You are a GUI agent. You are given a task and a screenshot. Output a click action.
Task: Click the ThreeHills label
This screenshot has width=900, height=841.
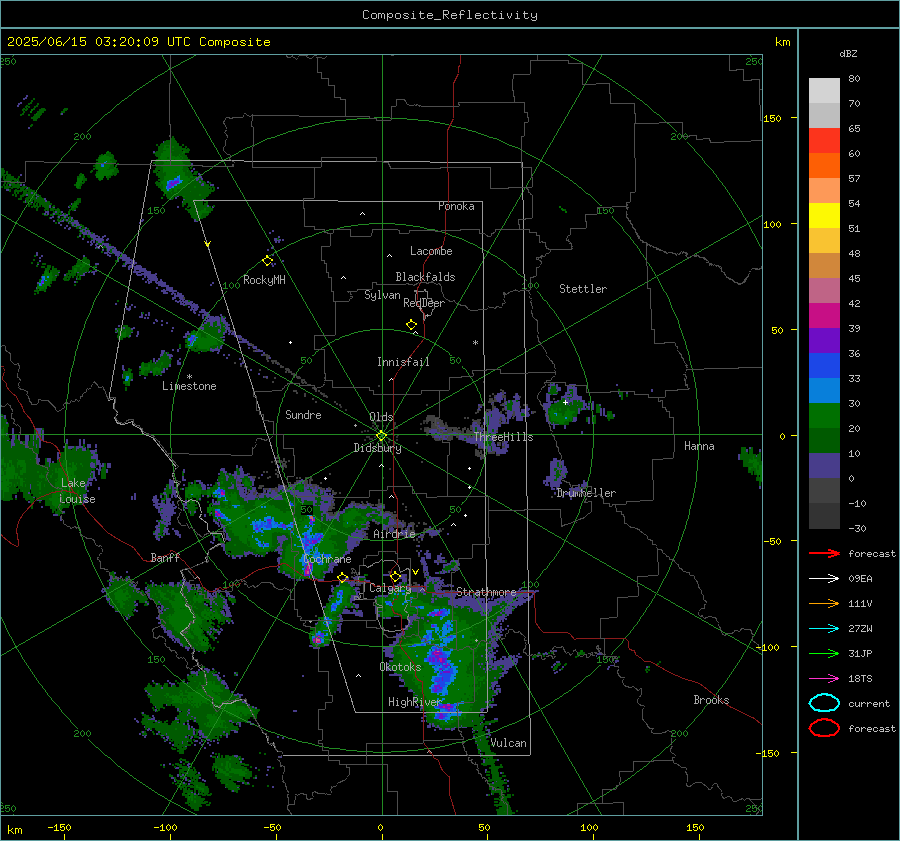(503, 437)
